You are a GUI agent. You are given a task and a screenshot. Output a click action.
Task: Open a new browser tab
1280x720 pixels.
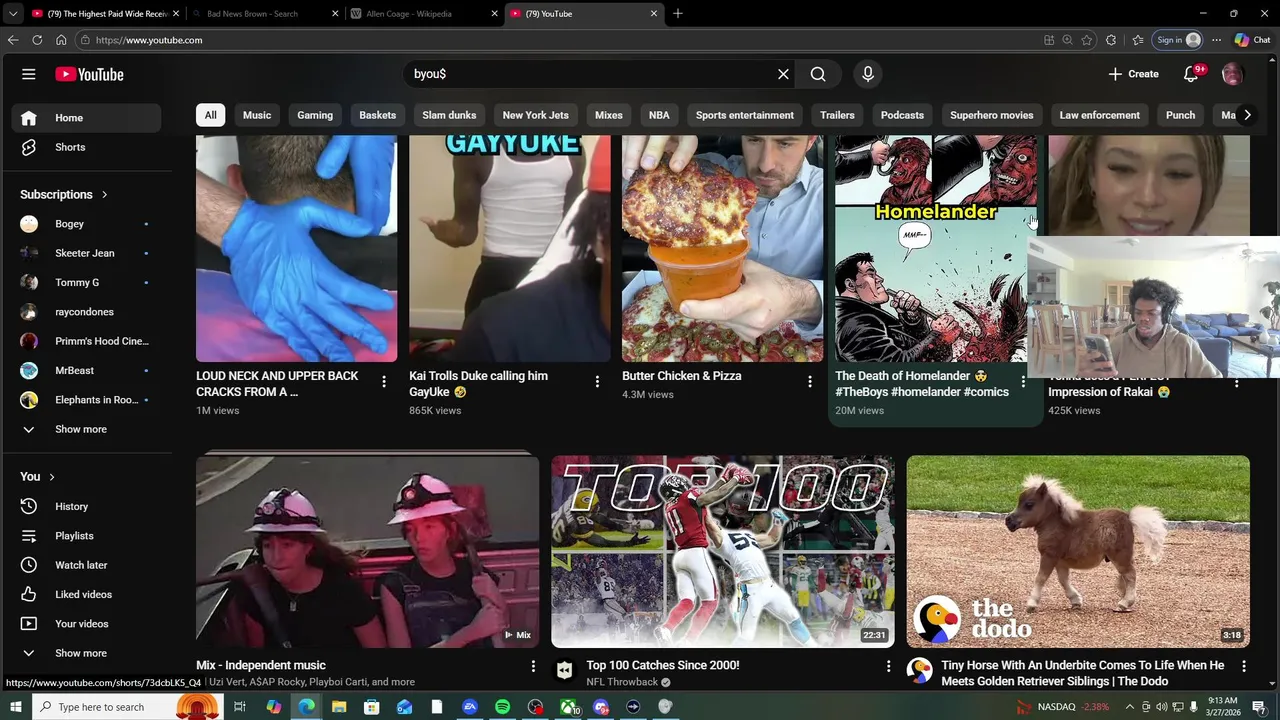(678, 14)
